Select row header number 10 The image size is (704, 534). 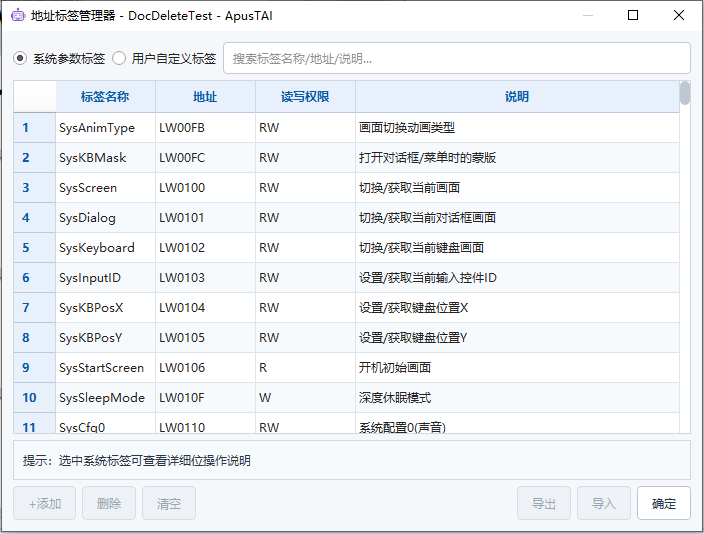point(35,397)
